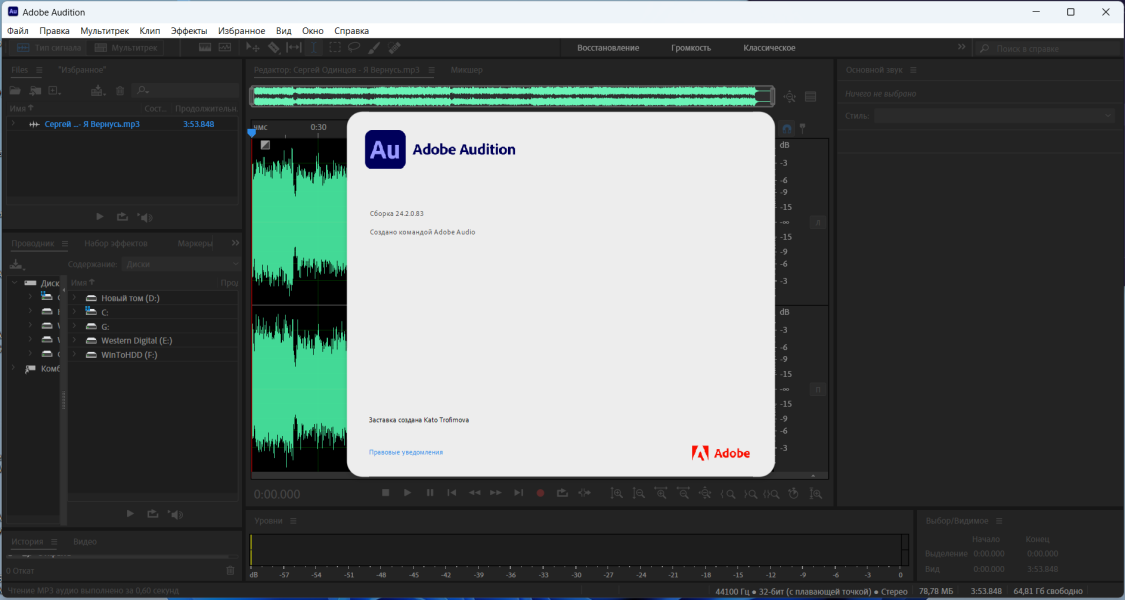Click the Record button in transport
The width and height of the screenshot is (1125, 600).
click(x=540, y=493)
